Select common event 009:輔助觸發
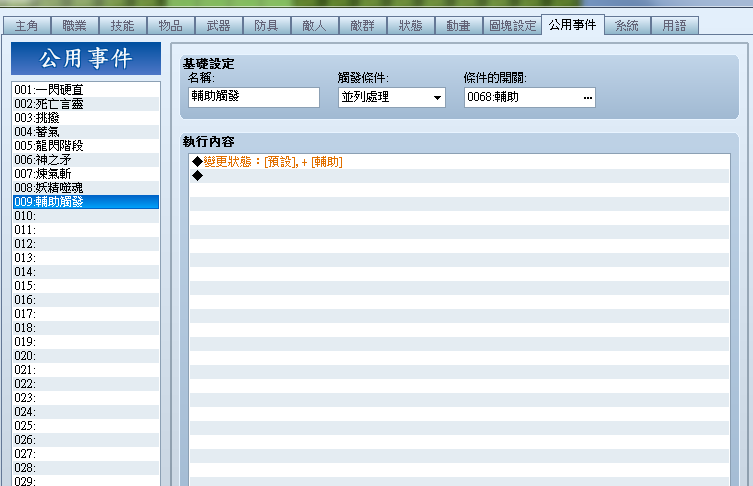The width and height of the screenshot is (753, 486). 86,202
